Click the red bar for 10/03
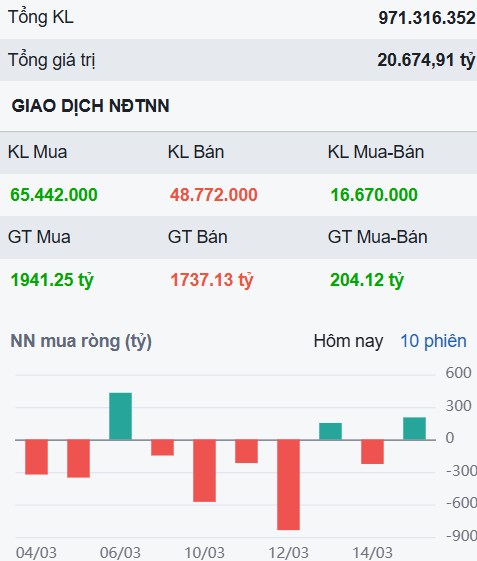The image size is (477, 561). (x=205, y=470)
